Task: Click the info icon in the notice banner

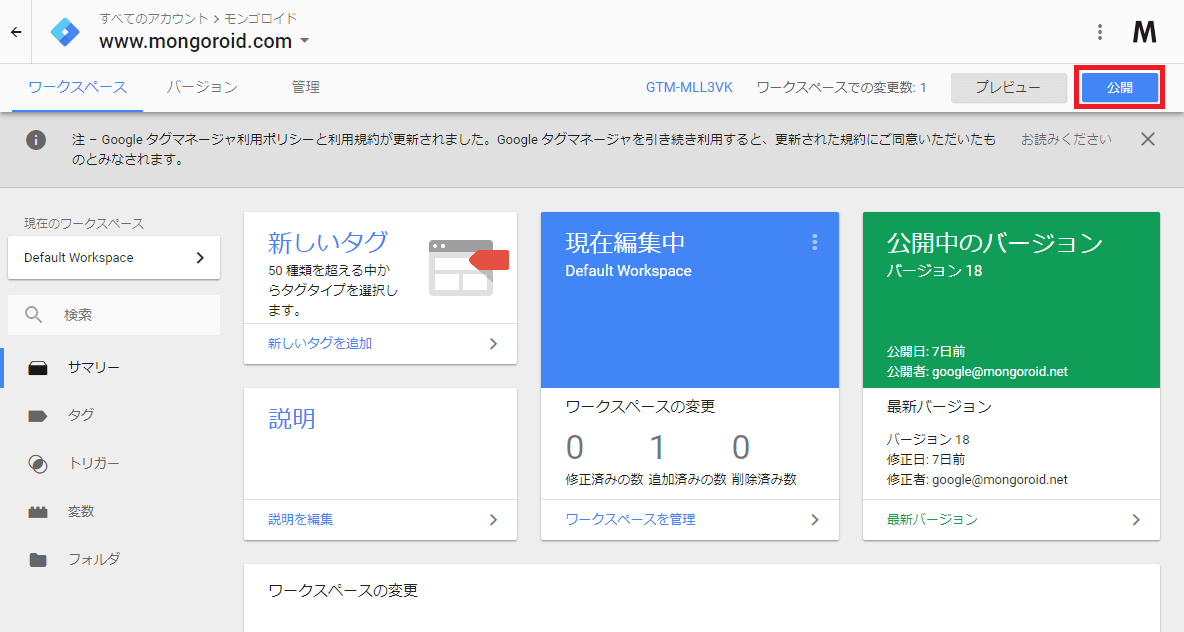Action: pos(35,140)
